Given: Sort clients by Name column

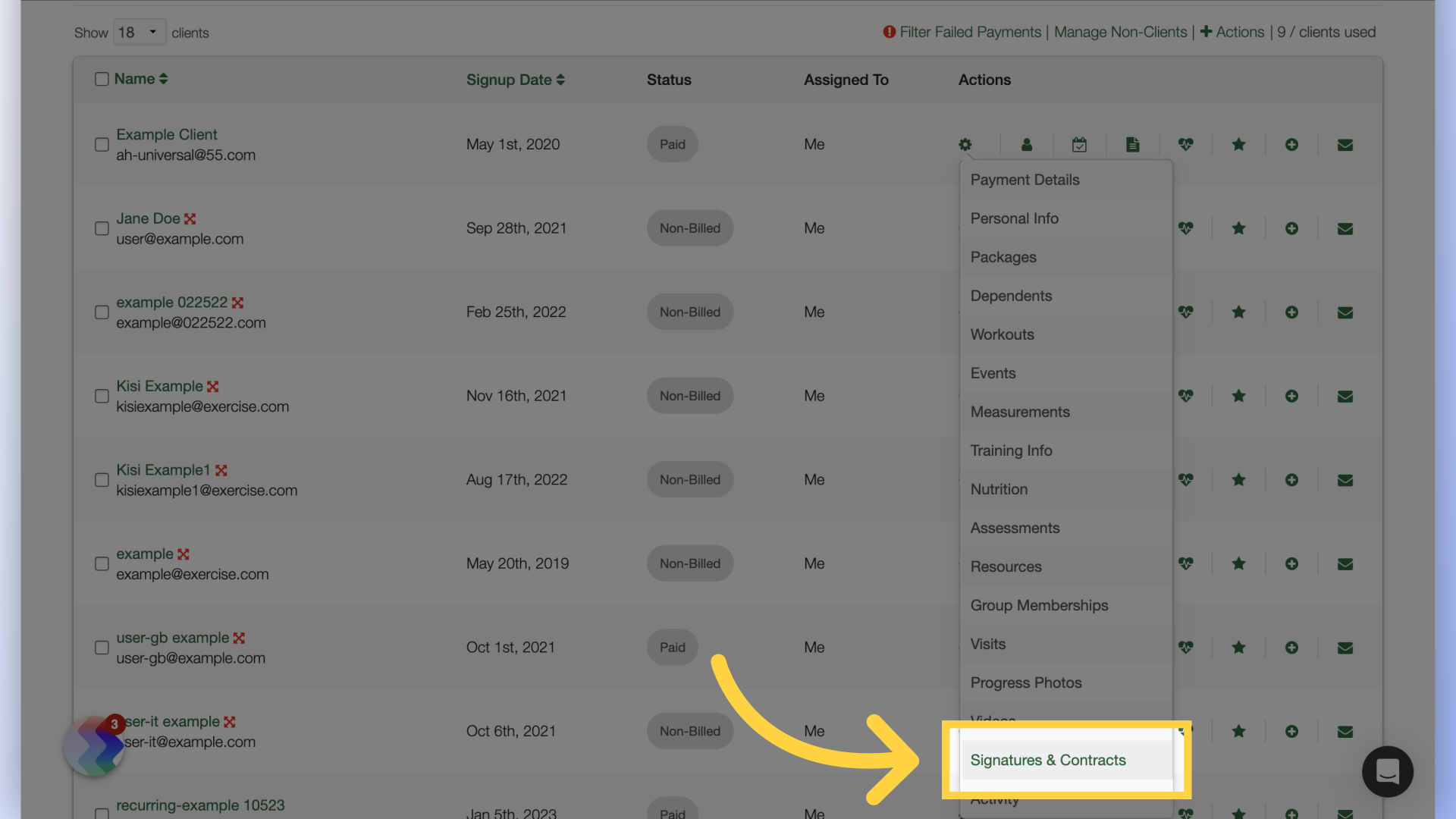Looking at the screenshot, I should coord(141,79).
